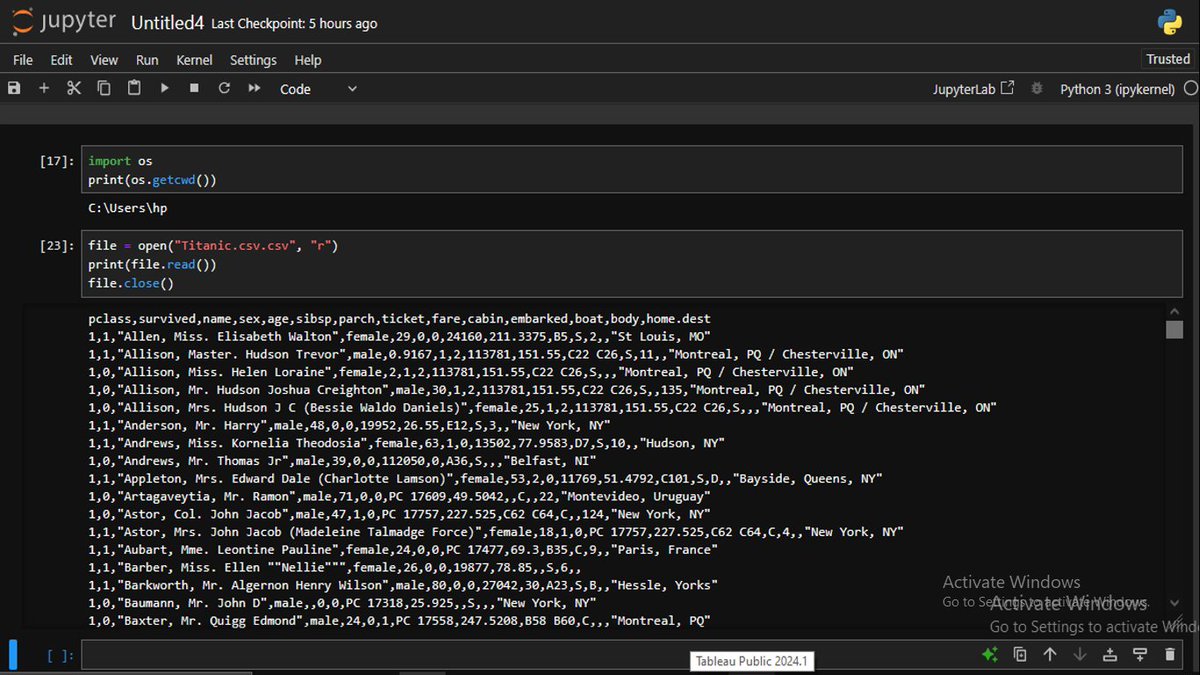Duplicate the cell from cell toolbar
Viewport: 1200px width, 675px height.
pos(1020,655)
